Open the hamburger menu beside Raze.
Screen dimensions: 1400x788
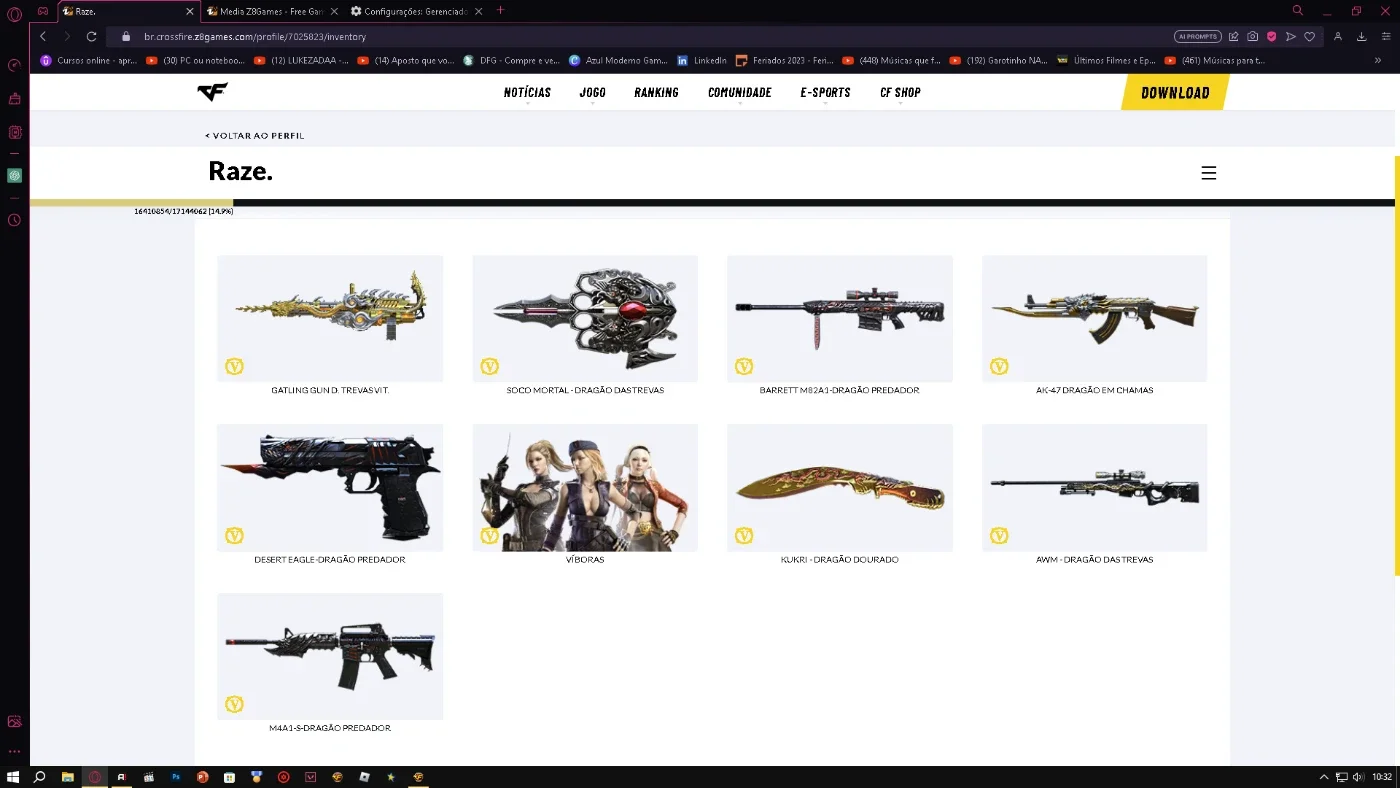(1208, 173)
